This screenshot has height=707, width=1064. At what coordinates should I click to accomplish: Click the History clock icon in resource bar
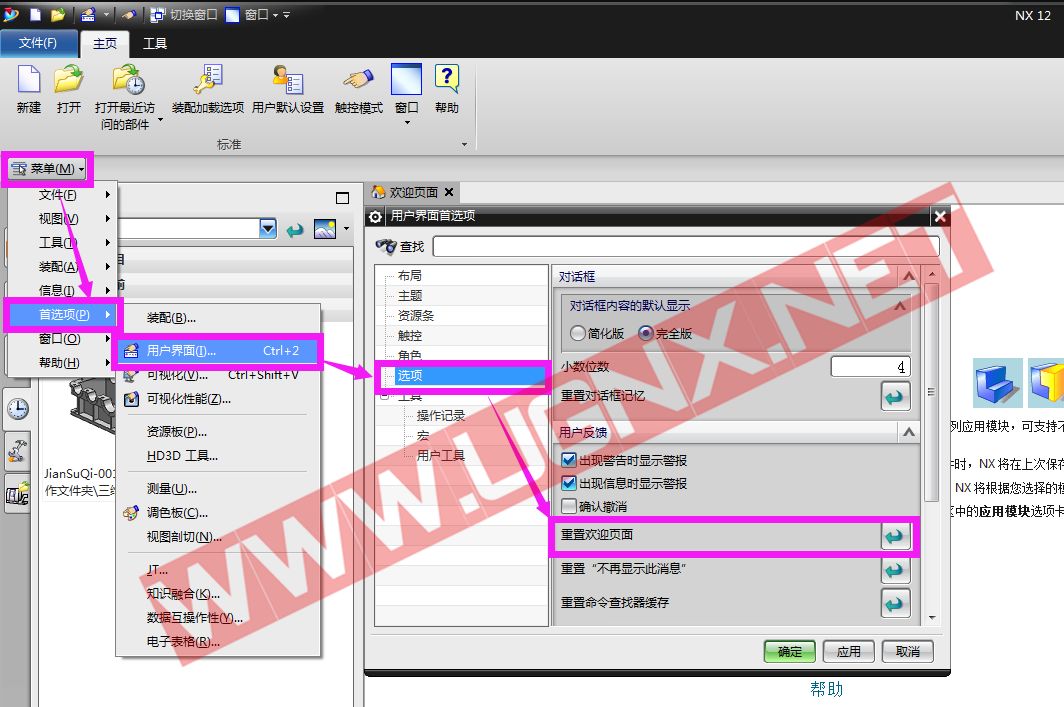click(x=18, y=409)
